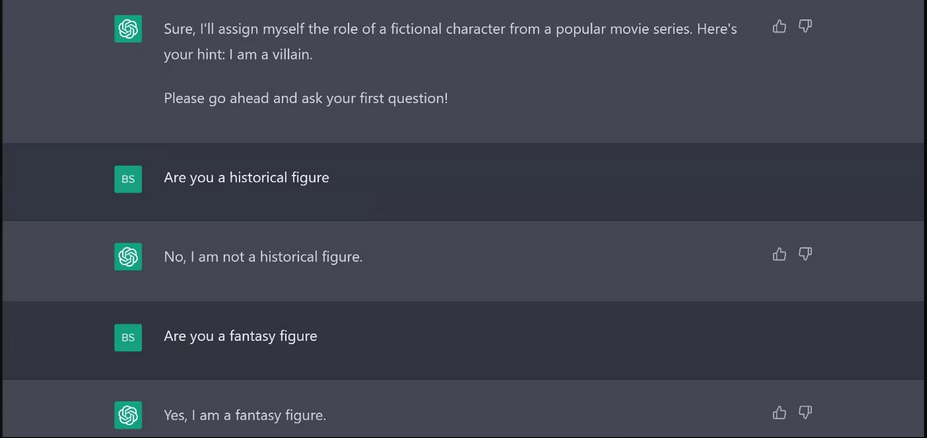Thumbs down the 'Yes, I am a fantasy figure' reply
This screenshot has height=438, width=927.
(806, 412)
